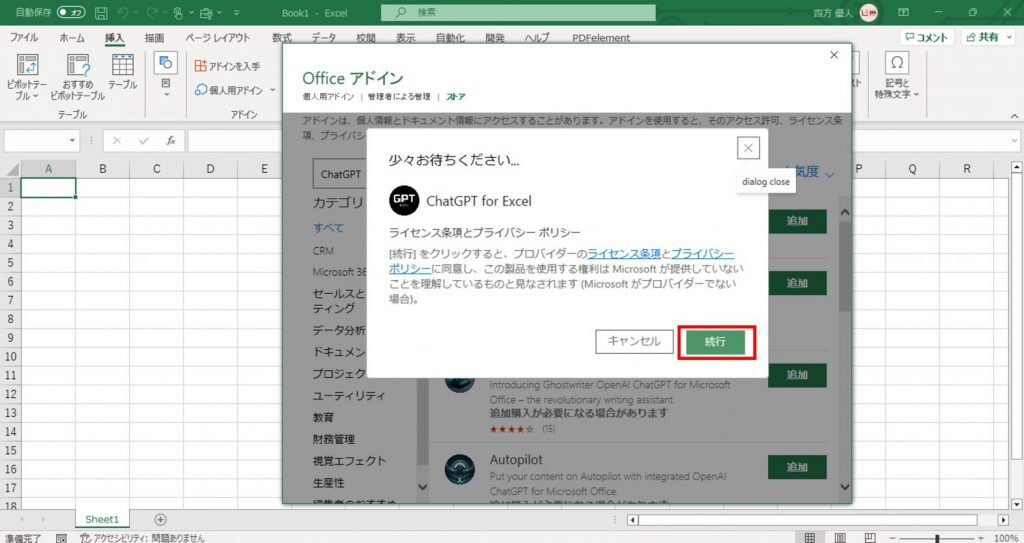This screenshot has height=543, width=1024.
Task: Collapse the ribbon with the chevron
Action: click(x=1014, y=116)
